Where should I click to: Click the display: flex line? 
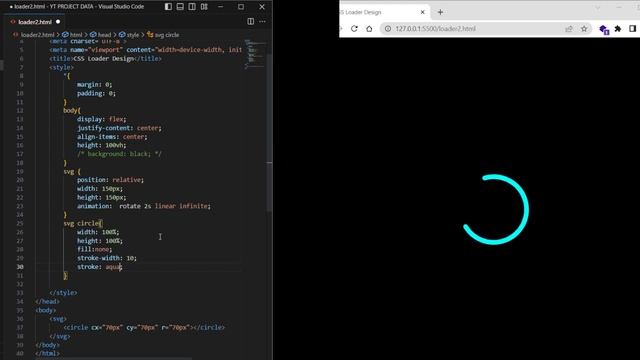point(102,119)
